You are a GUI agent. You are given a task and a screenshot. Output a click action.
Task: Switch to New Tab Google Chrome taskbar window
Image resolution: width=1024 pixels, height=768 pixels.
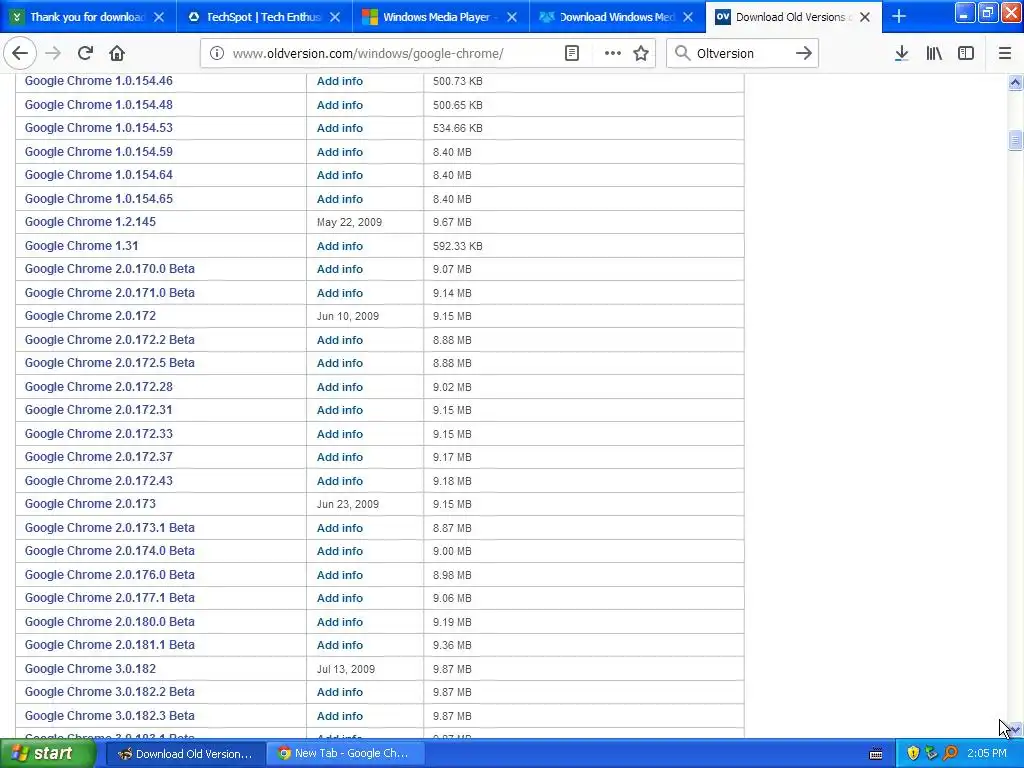(344, 754)
